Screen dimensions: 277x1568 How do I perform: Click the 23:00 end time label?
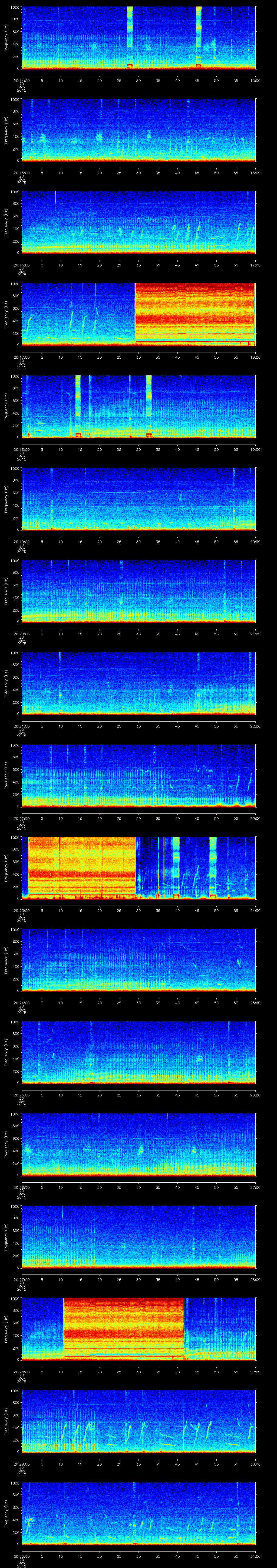click(x=256, y=818)
